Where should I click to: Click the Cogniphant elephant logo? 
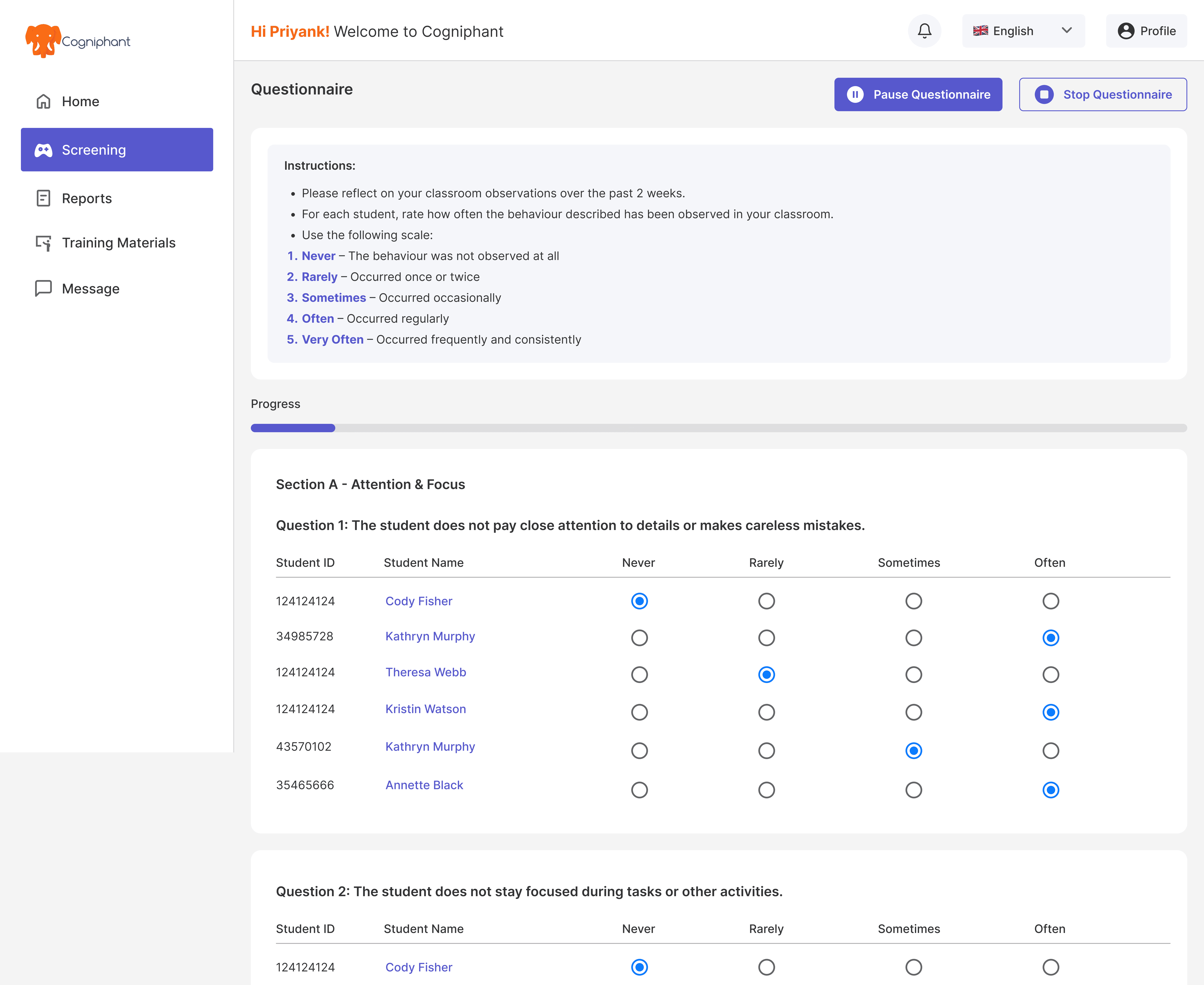(x=43, y=40)
